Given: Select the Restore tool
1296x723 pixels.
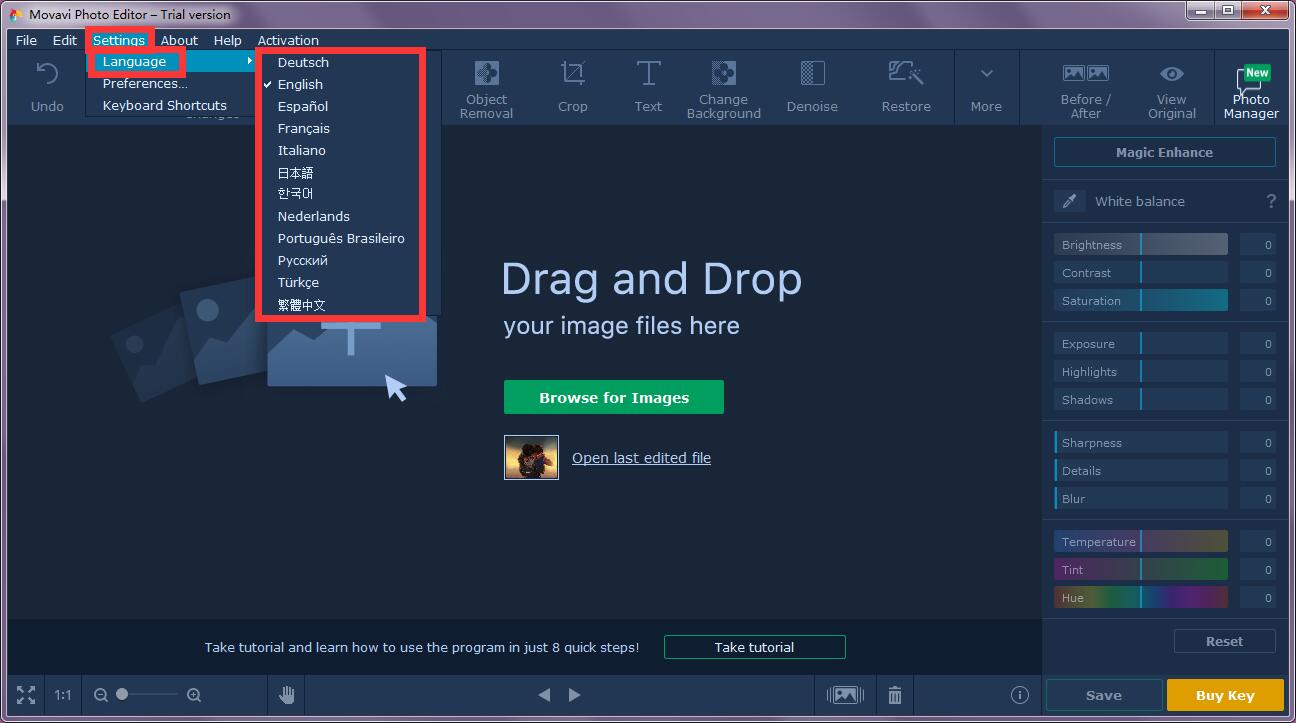Looking at the screenshot, I should 906,89.
